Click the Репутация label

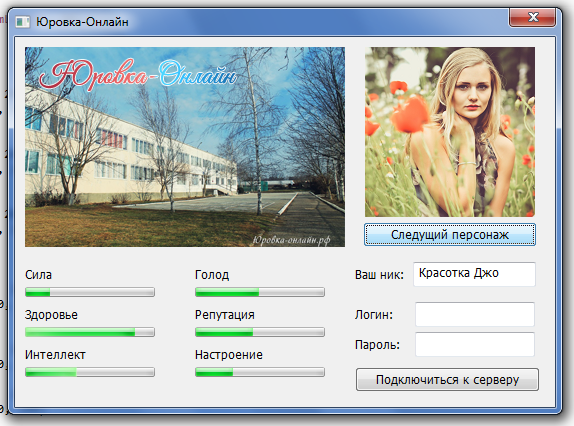click(225, 315)
